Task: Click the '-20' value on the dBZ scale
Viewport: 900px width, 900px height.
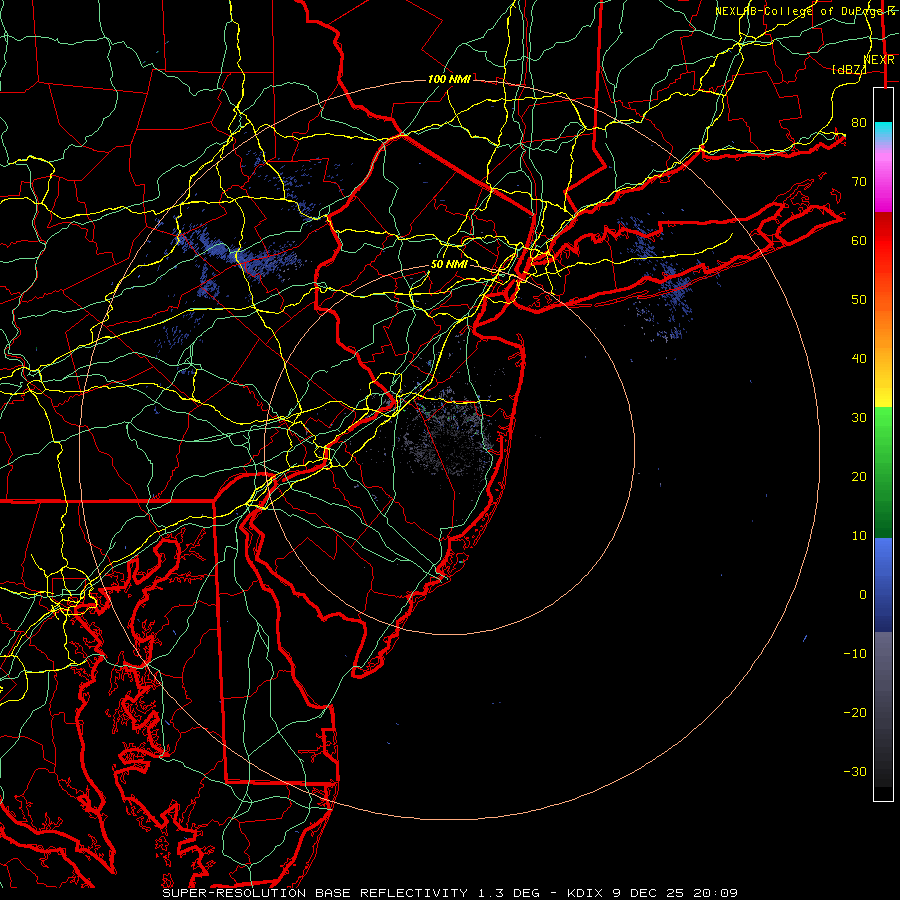Action: pyautogui.click(x=855, y=712)
